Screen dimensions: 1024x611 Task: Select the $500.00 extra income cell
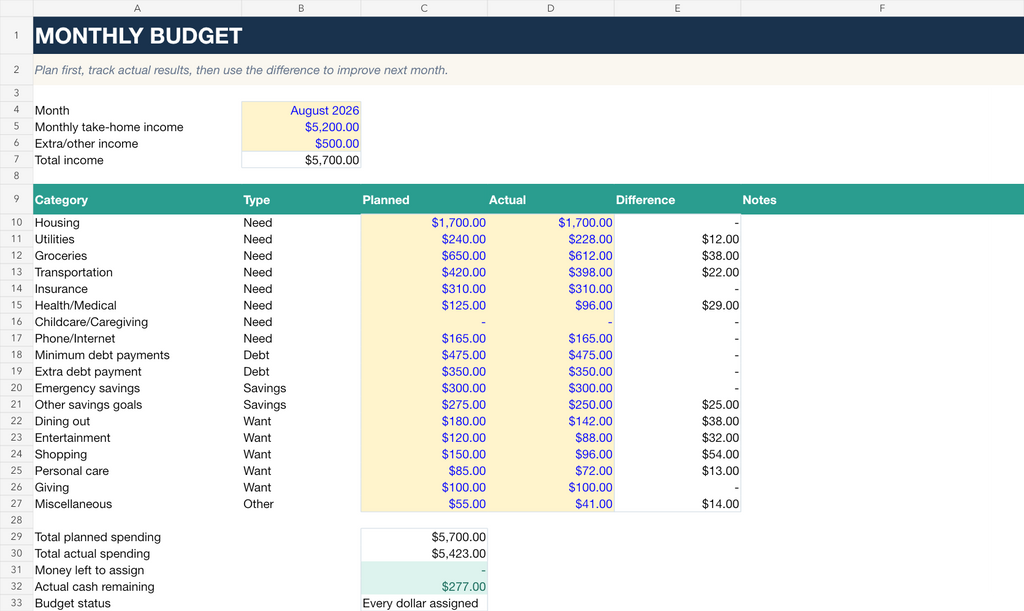pyautogui.click(x=301, y=144)
